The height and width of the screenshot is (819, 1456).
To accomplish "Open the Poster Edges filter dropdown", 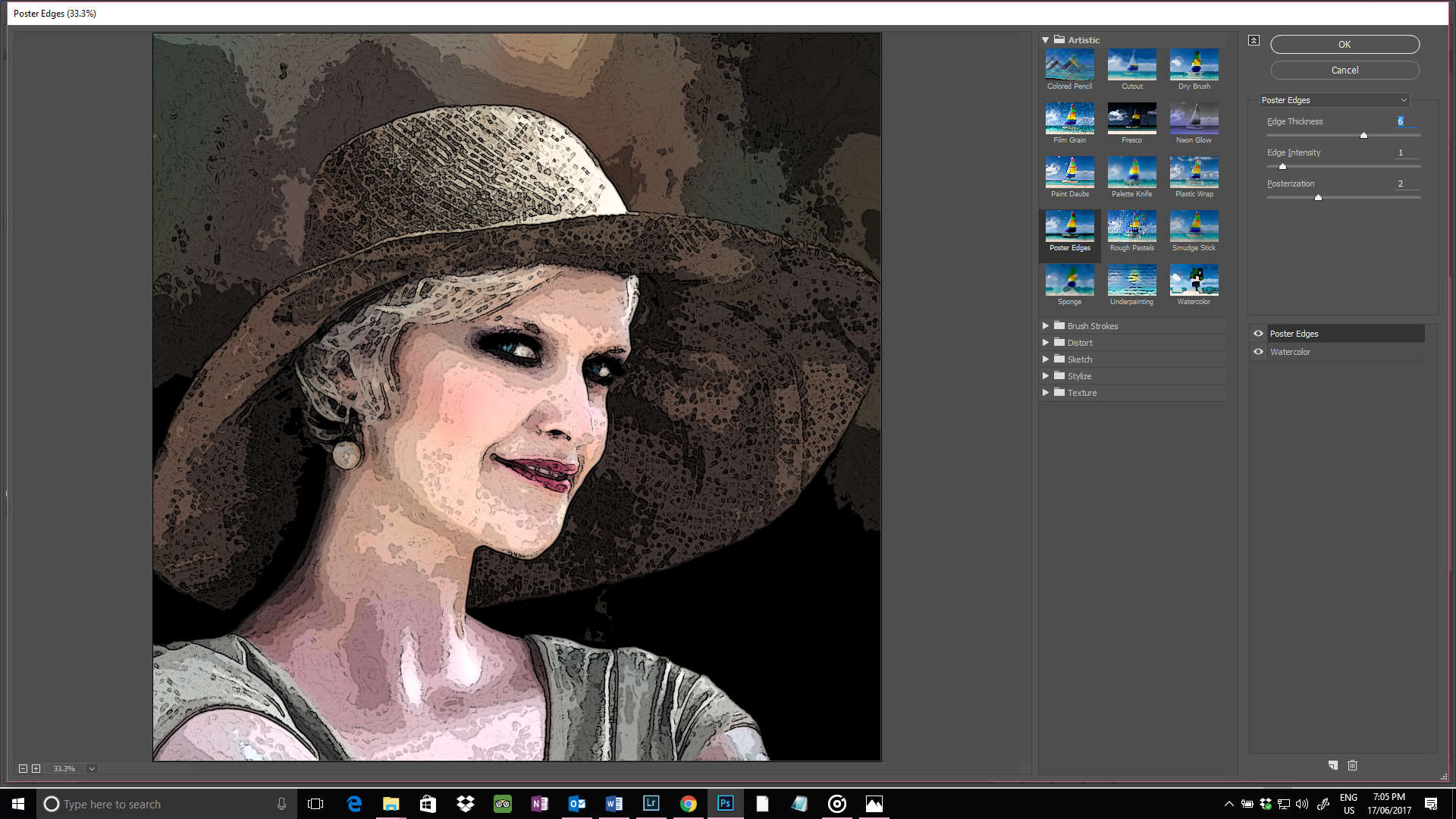I will [1334, 100].
